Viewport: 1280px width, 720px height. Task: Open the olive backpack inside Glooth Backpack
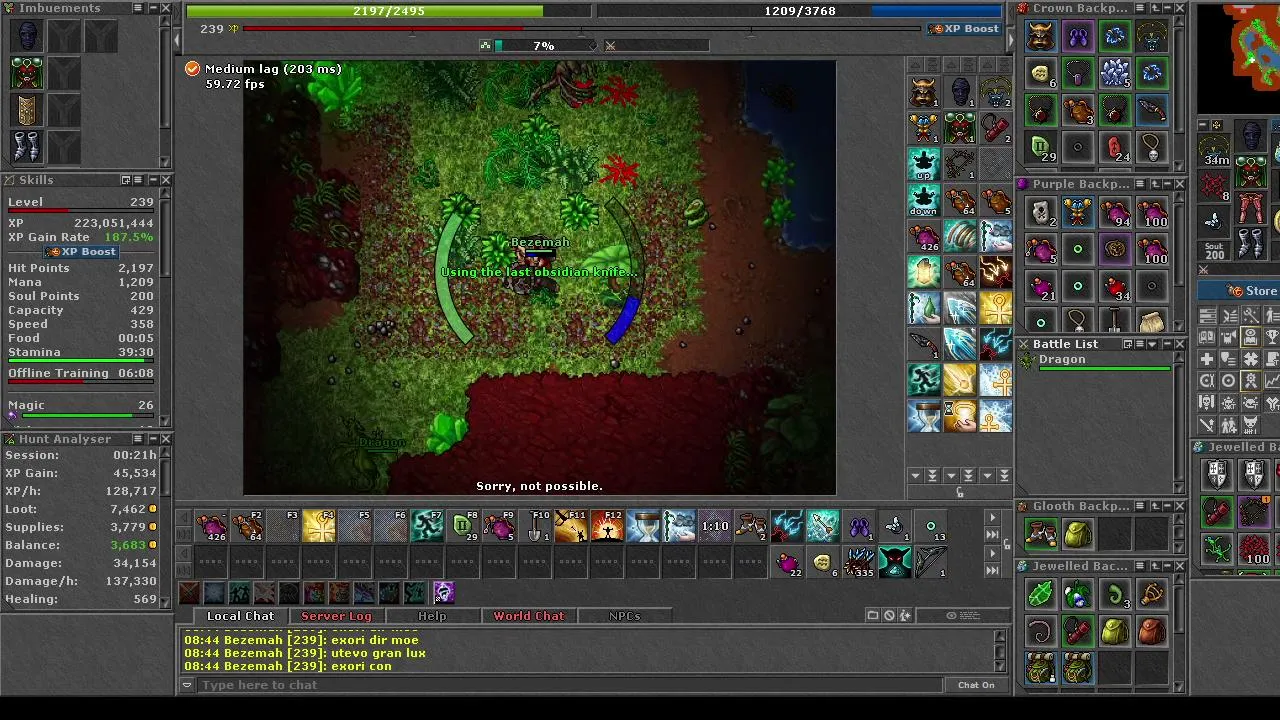pyautogui.click(x=1078, y=535)
